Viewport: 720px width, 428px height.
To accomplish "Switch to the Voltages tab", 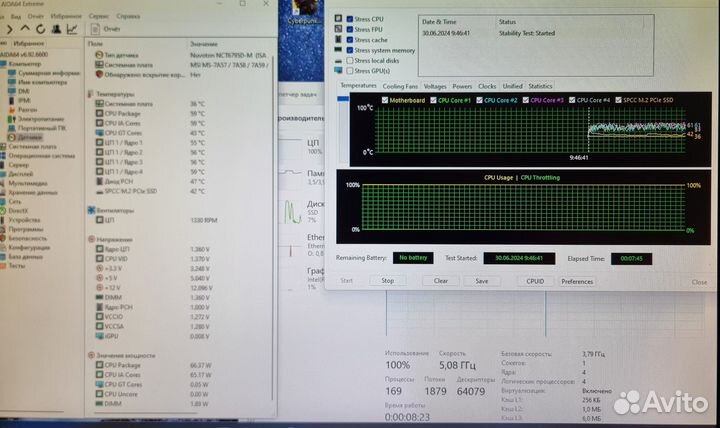I will point(435,86).
